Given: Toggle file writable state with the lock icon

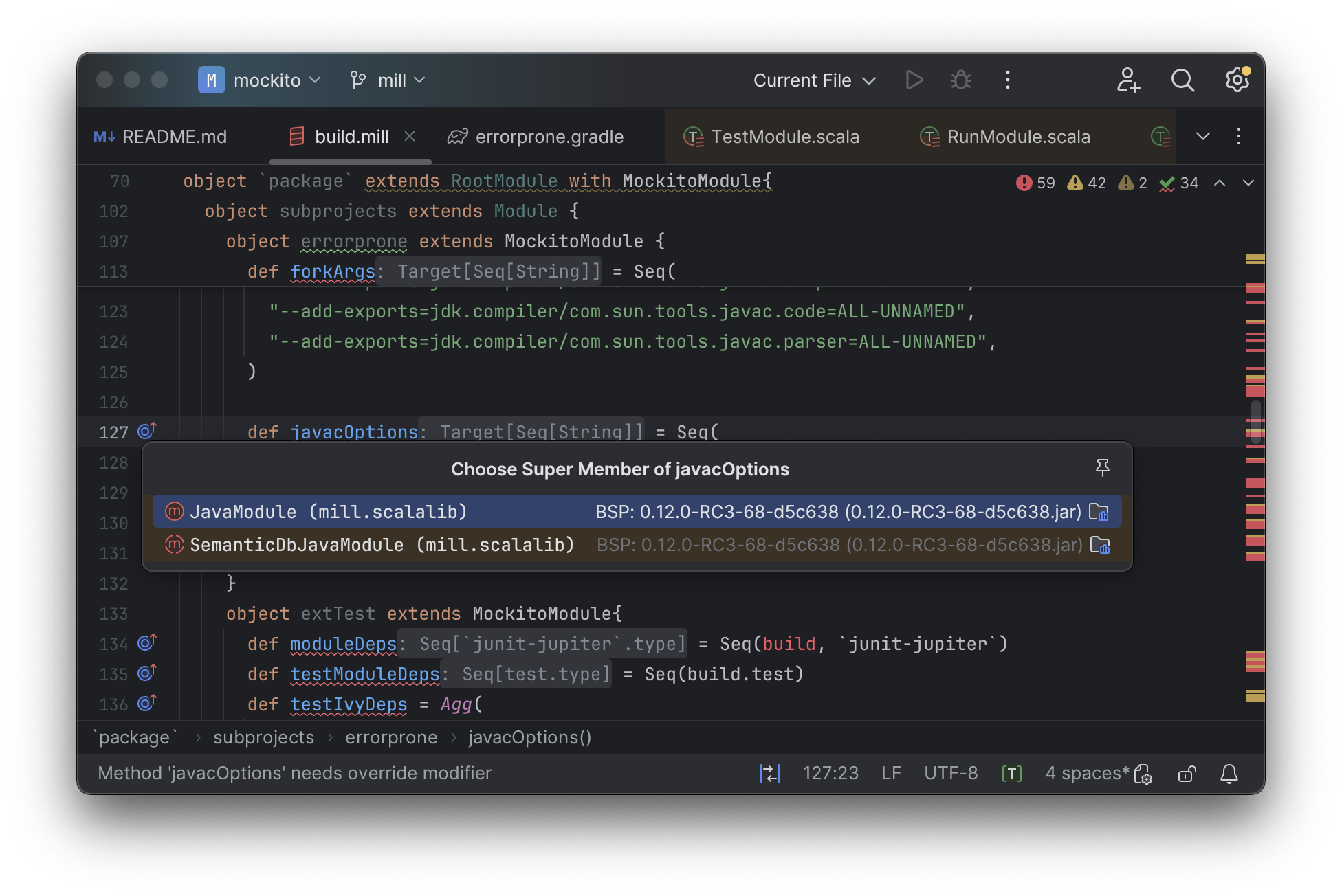Looking at the screenshot, I should (1187, 773).
